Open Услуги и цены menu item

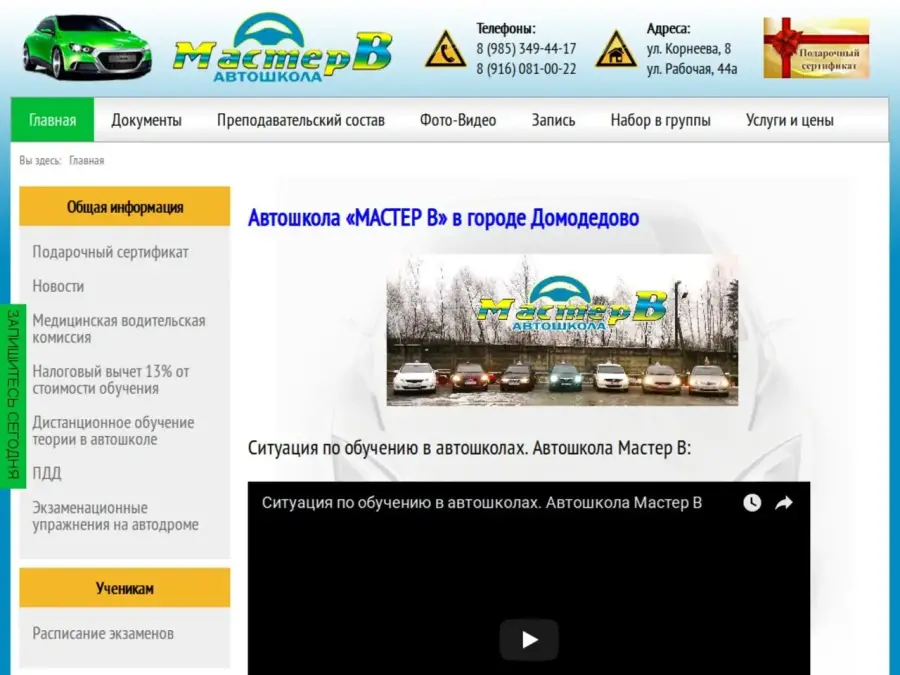click(x=789, y=120)
